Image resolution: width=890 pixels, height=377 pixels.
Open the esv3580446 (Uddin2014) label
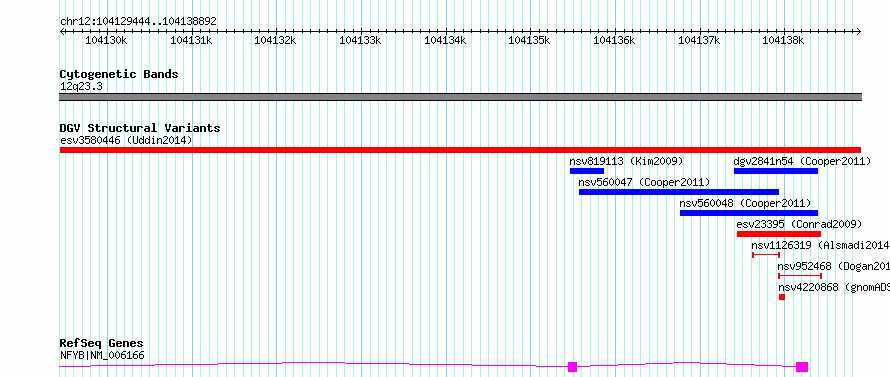click(126, 140)
